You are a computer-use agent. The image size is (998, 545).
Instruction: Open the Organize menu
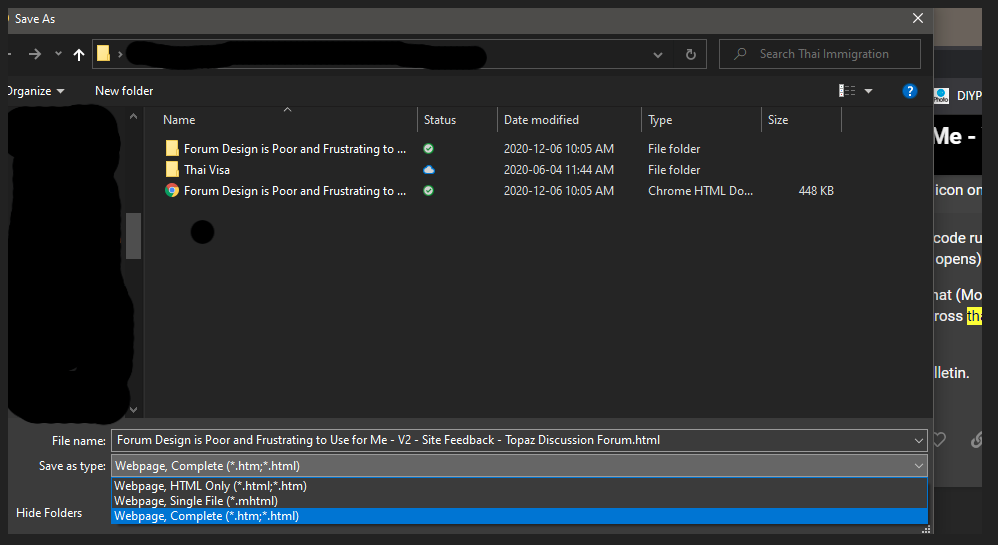click(x=34, y=91)
